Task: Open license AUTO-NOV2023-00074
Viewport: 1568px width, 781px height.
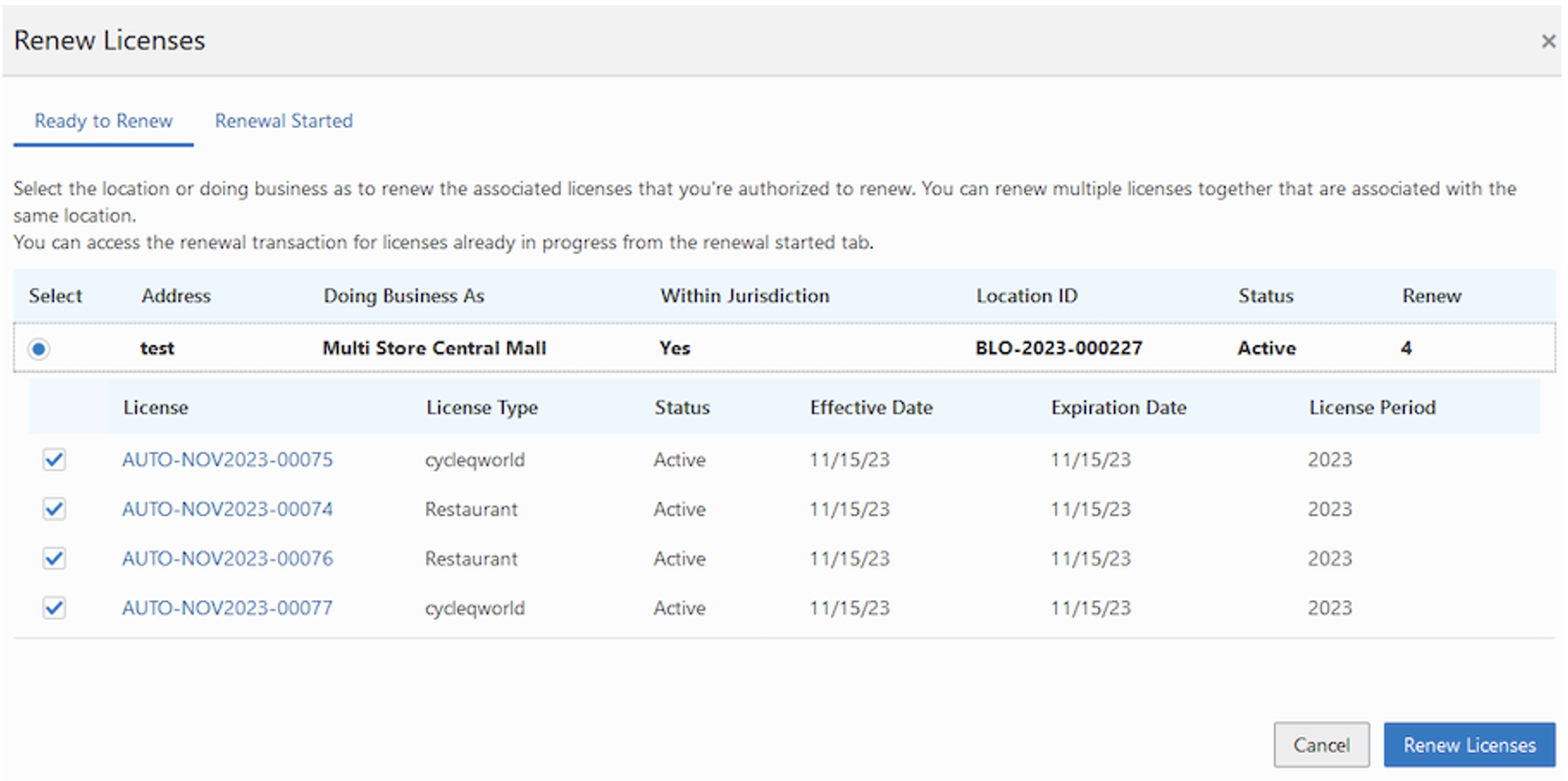Action: coord(227,509)
